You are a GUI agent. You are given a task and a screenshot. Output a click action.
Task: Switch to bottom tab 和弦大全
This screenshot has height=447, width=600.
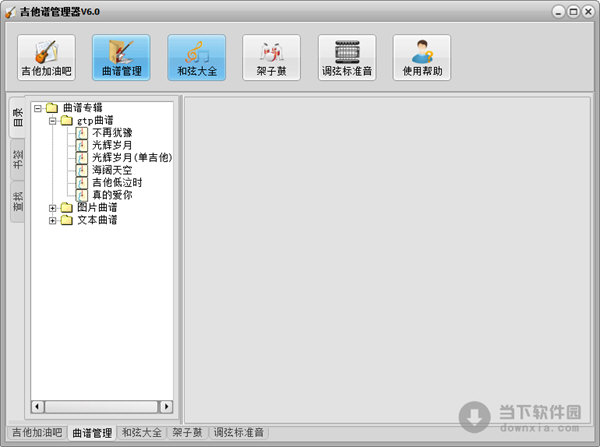click(x=142, y=432)
